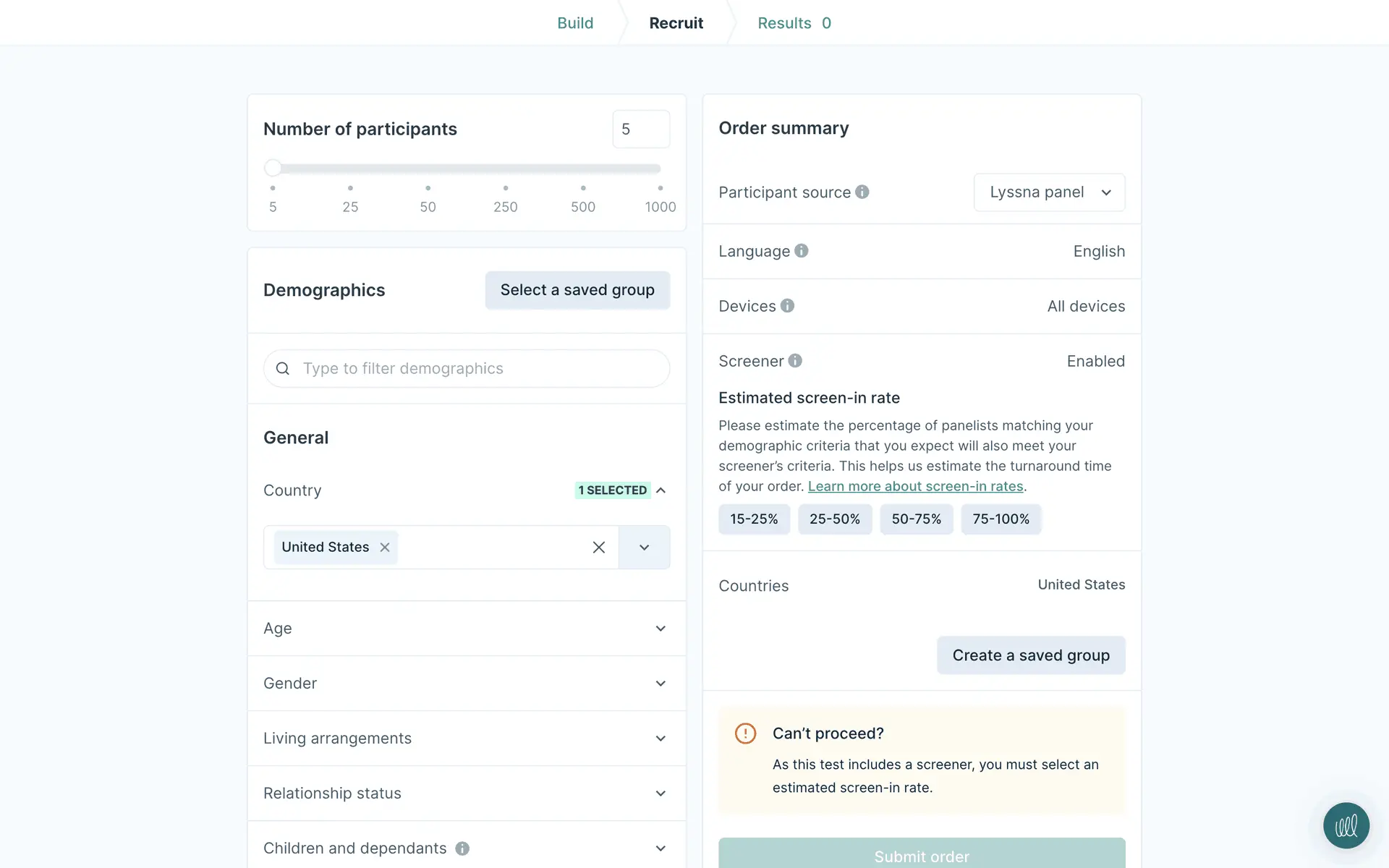This screenshot has width=1389, height=868.
Task: Click the Screener info icon
Action: coord(795,361)
